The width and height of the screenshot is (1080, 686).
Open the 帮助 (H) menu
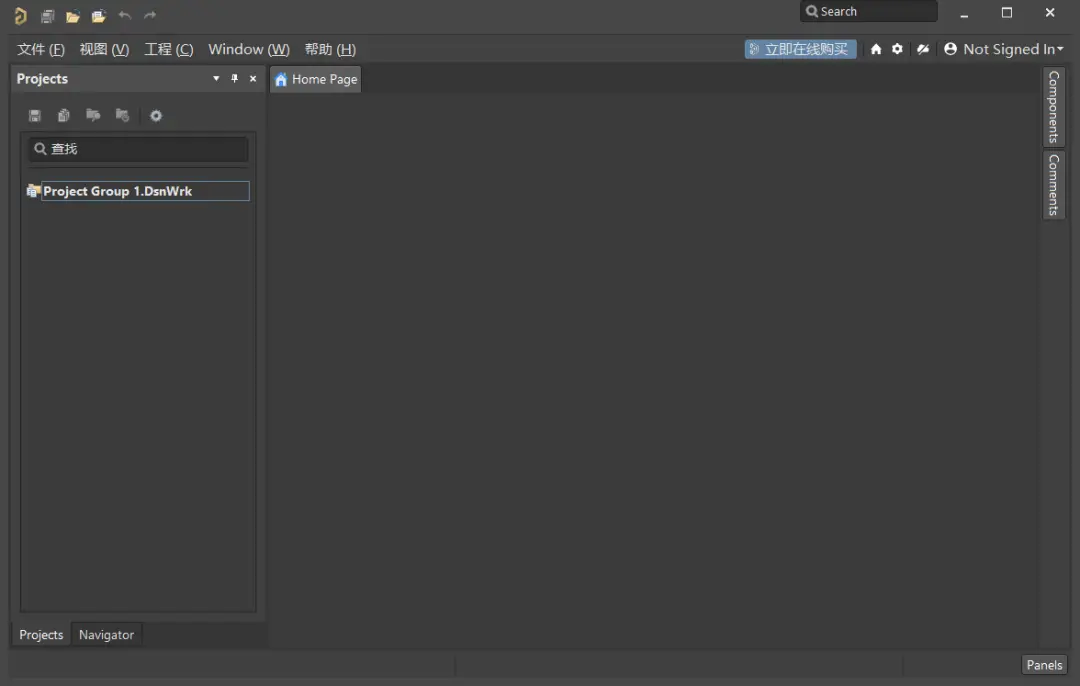(x=331, y=50)
